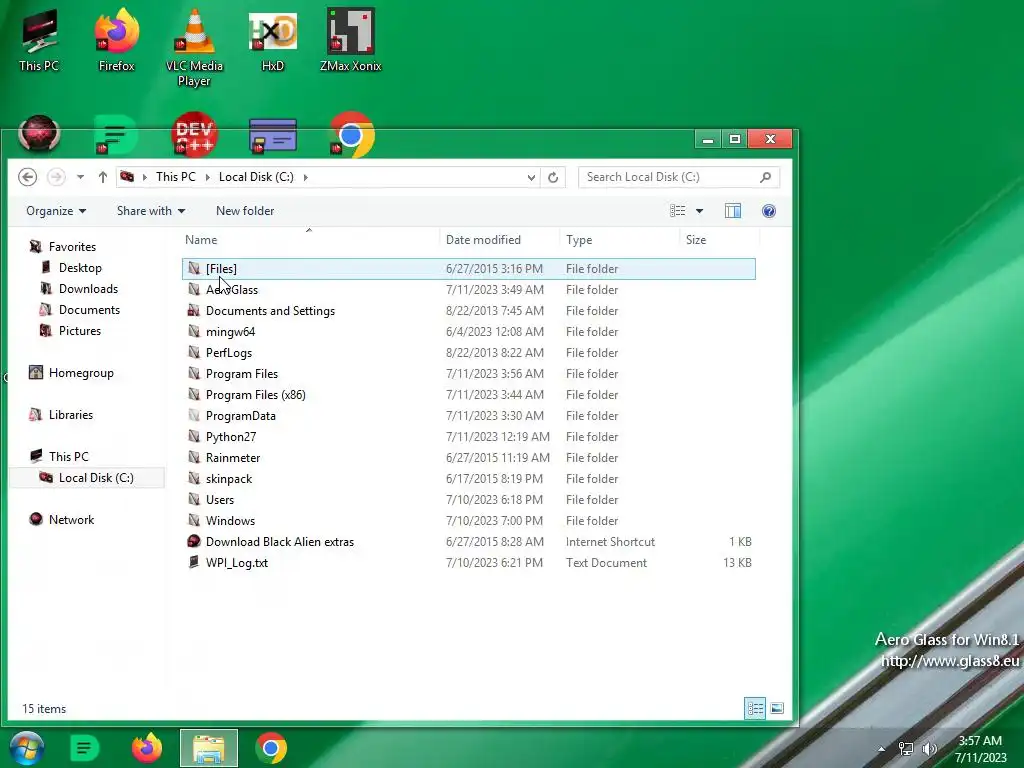The image size is (1024, 768).
Task: Click the search magnifier icon
Action: coord(765,177)
